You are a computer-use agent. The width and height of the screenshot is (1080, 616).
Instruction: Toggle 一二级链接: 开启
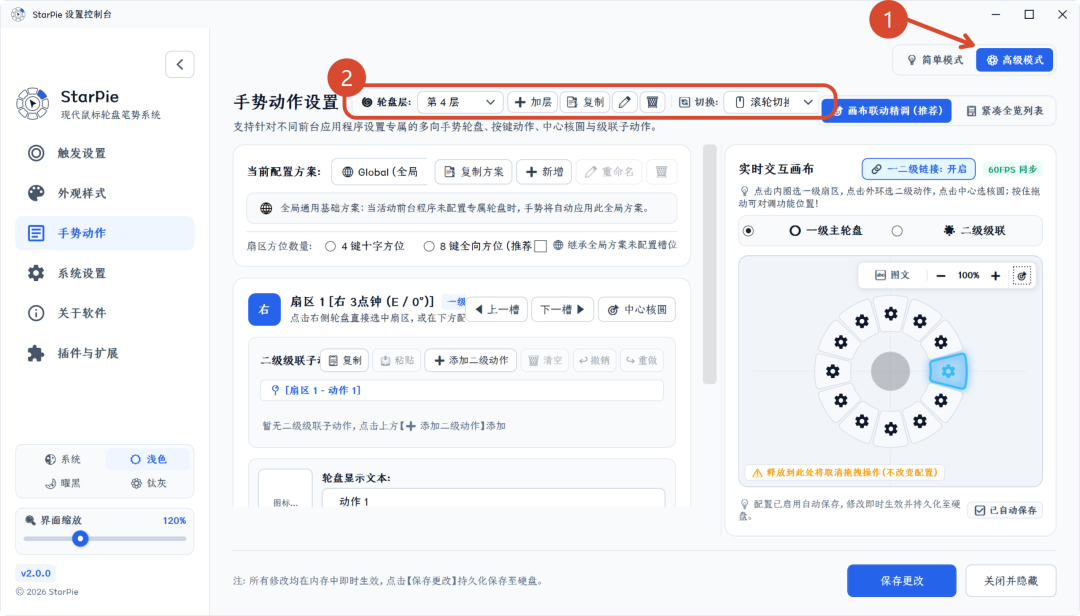click(x=919, y=169)
